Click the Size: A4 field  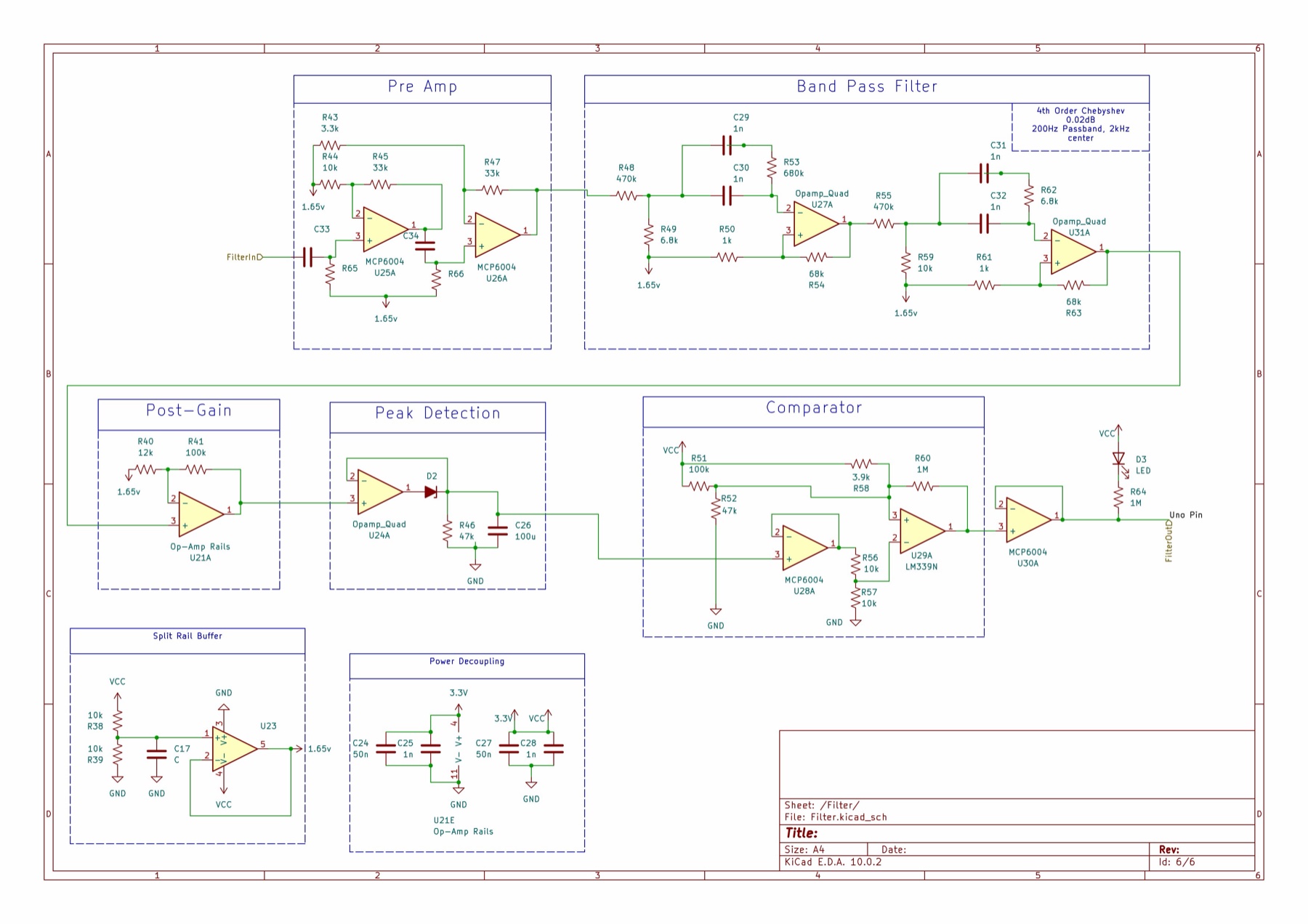(x=804, y=849)
